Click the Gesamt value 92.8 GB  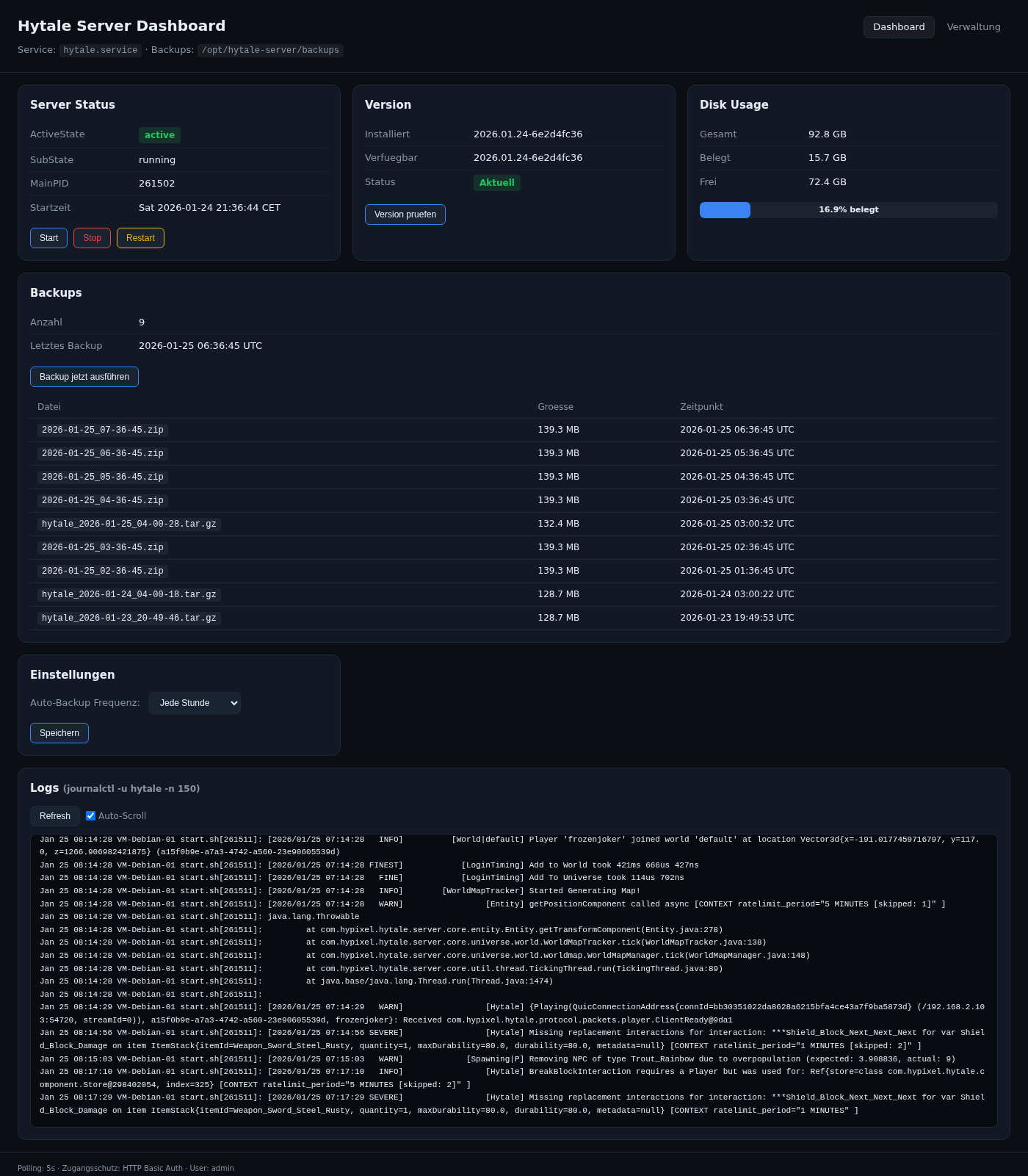828,134
